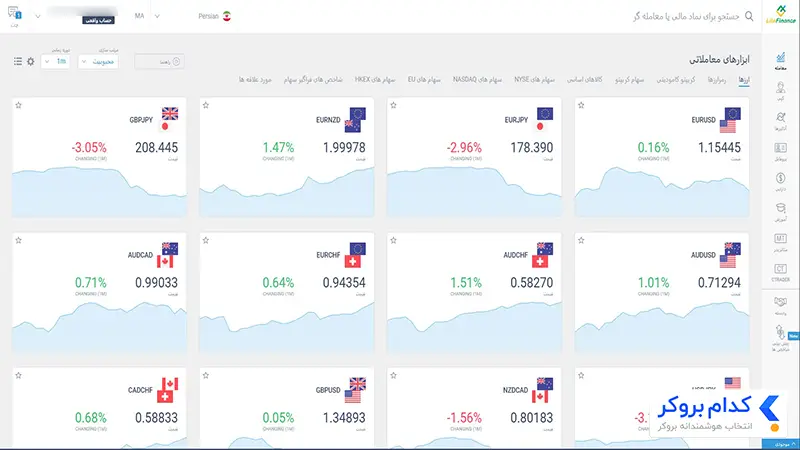Click the NZDCAD price 0.80183
The width and height of the screenshot is (800, 450).
tap(532, 418)
